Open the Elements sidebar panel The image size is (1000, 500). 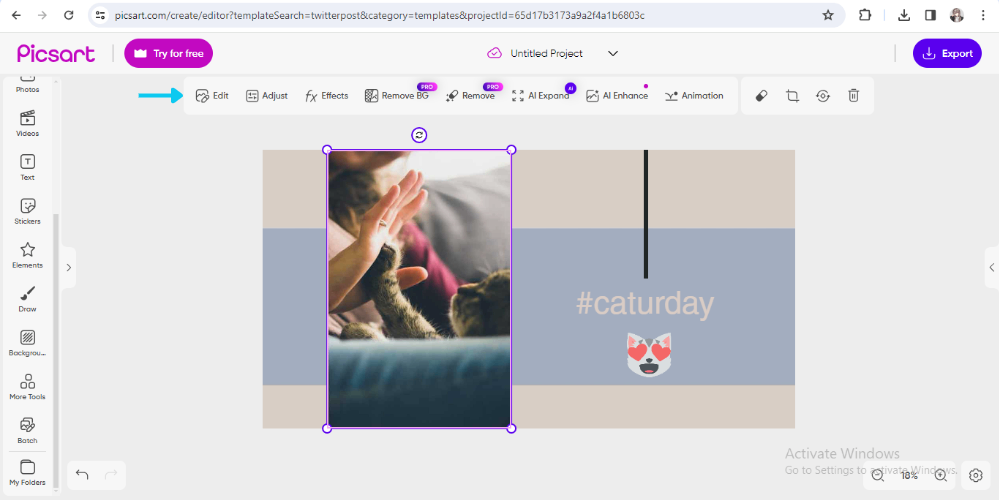27,256
